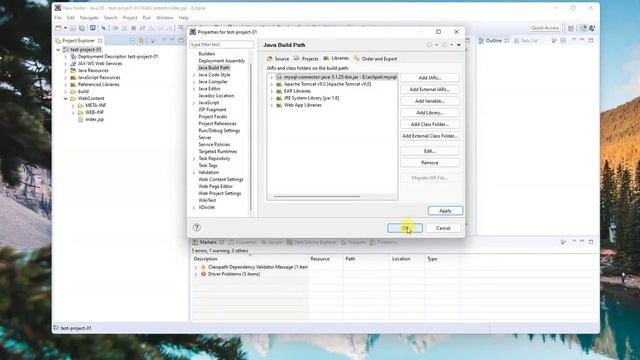Open the Order and Export tab
640x360 pixels.
[x=376, y=59]
